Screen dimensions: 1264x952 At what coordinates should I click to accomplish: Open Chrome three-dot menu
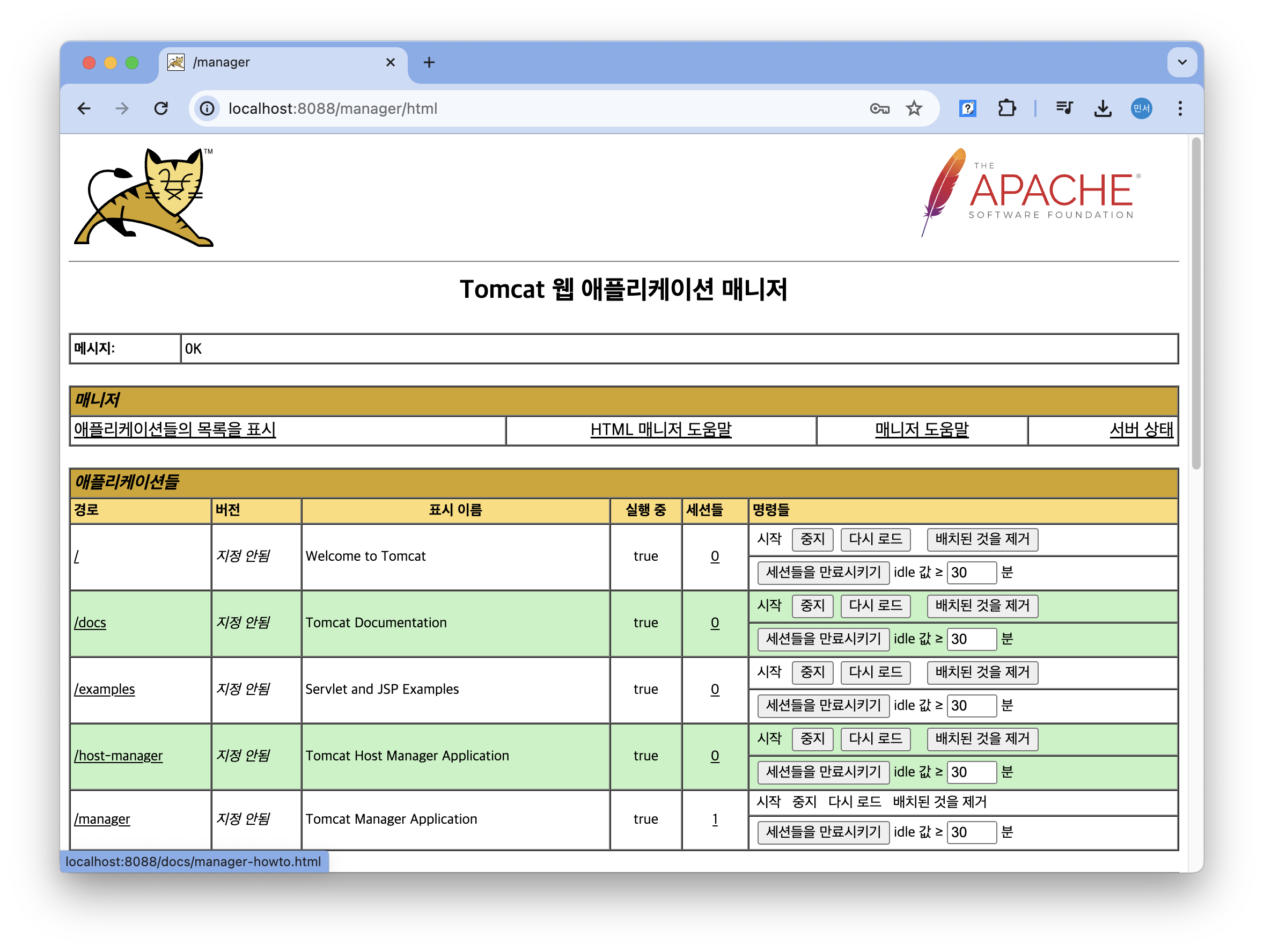pyautogui.click(x=1179, y=108)
